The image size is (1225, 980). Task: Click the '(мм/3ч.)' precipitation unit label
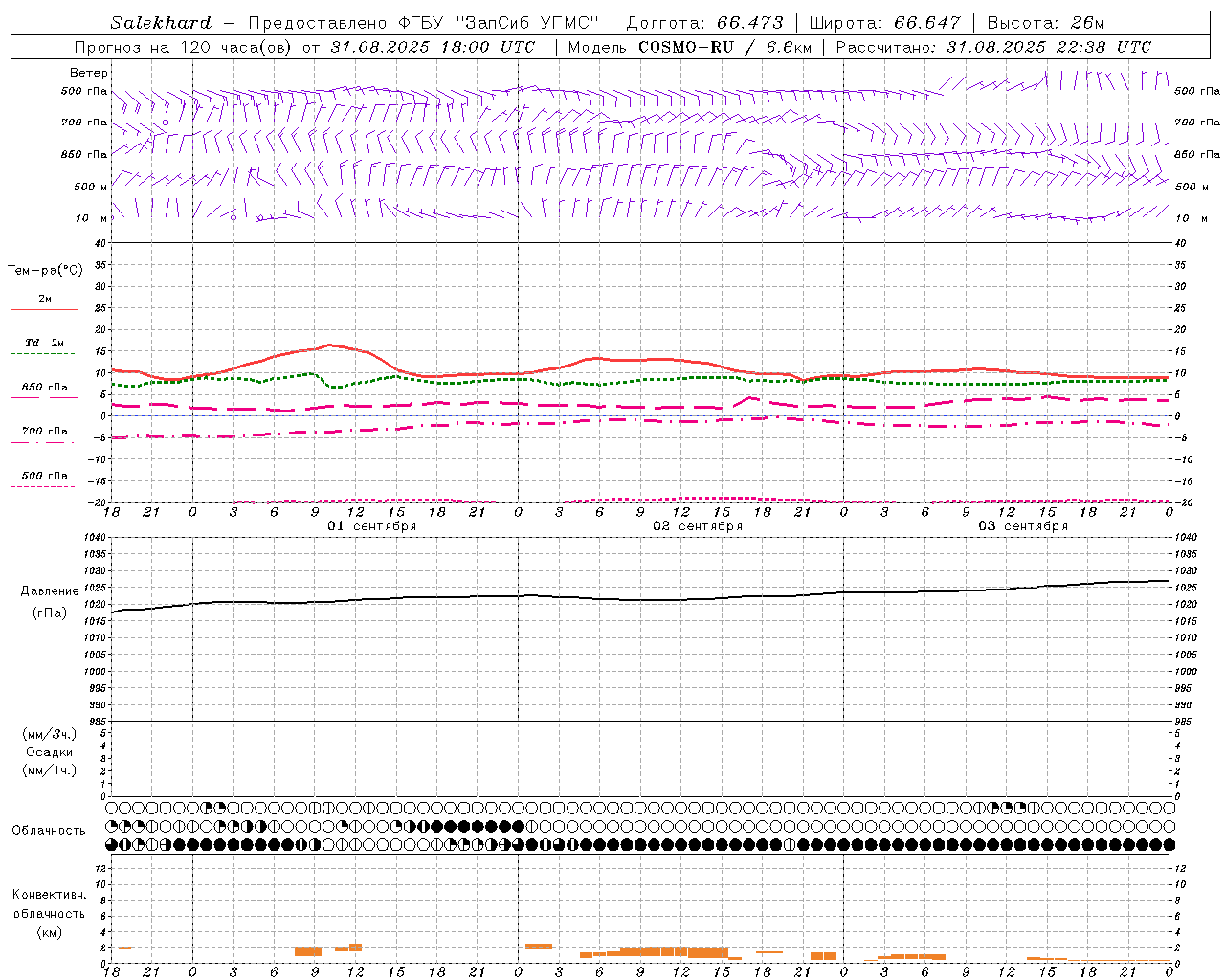(50, 734)
